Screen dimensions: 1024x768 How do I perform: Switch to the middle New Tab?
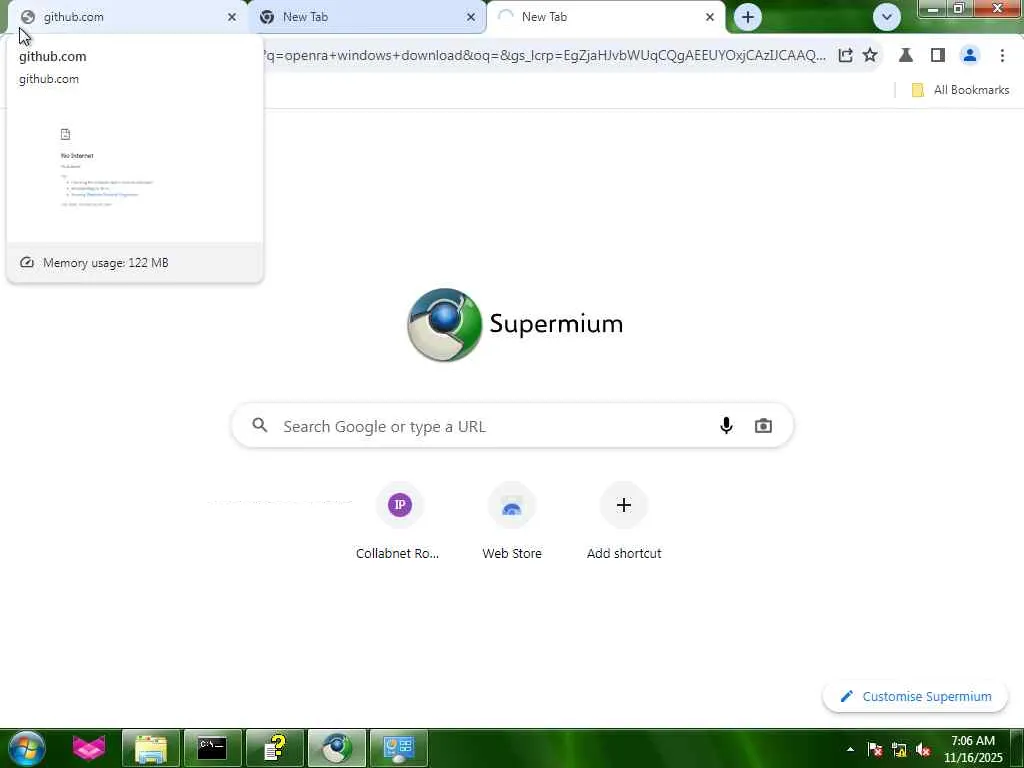(x=366, y=17)
